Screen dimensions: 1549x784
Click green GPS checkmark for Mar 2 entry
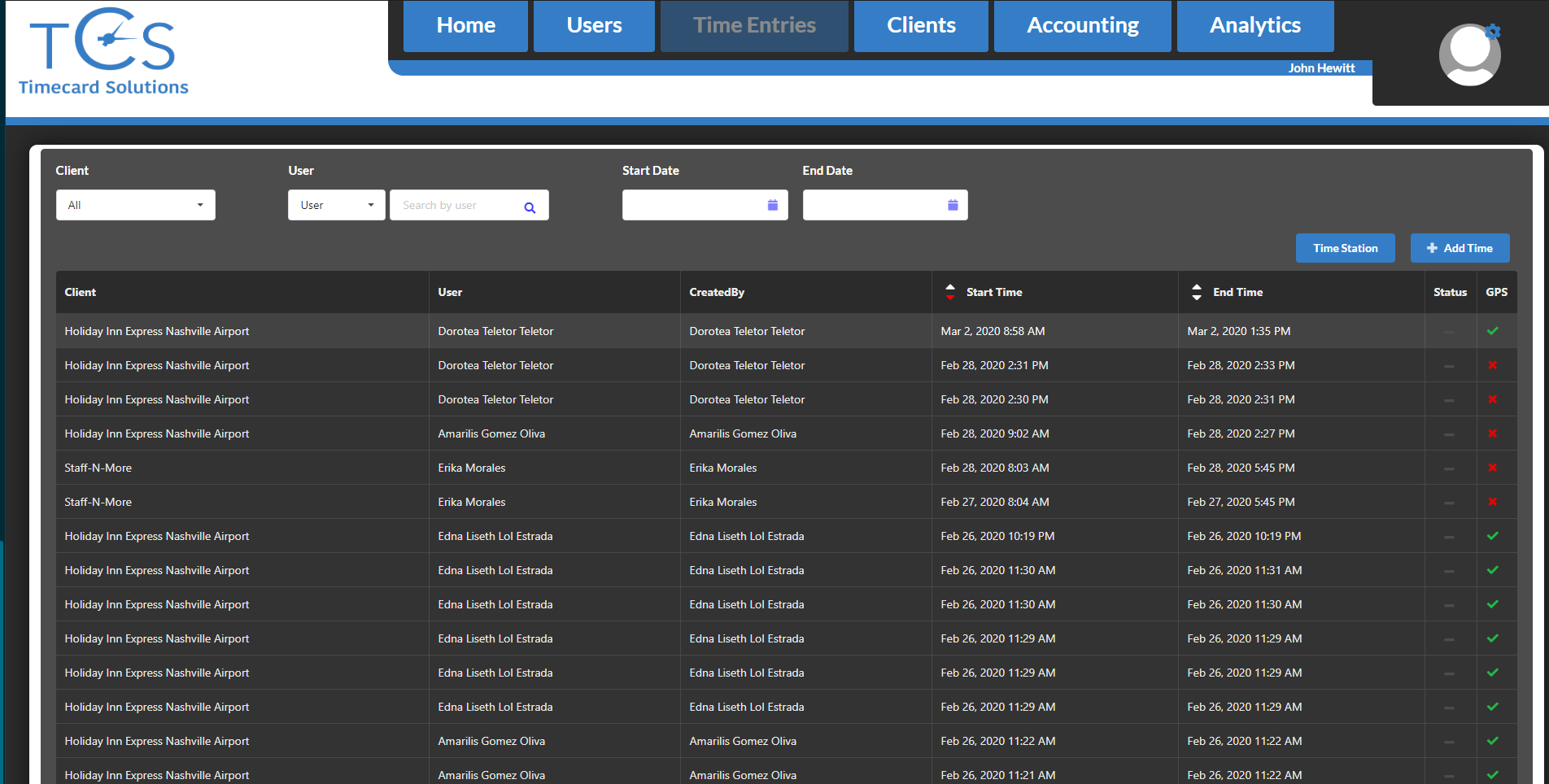pos(1492,331)
